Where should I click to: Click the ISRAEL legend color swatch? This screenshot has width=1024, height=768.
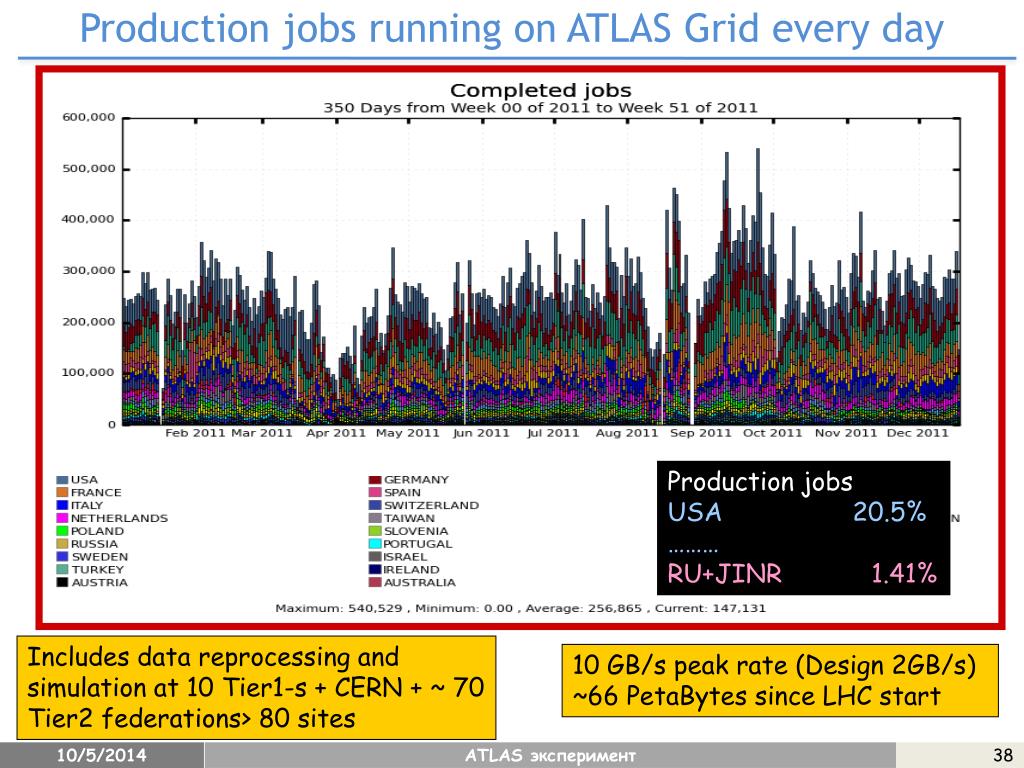click(x=375, y=557)
